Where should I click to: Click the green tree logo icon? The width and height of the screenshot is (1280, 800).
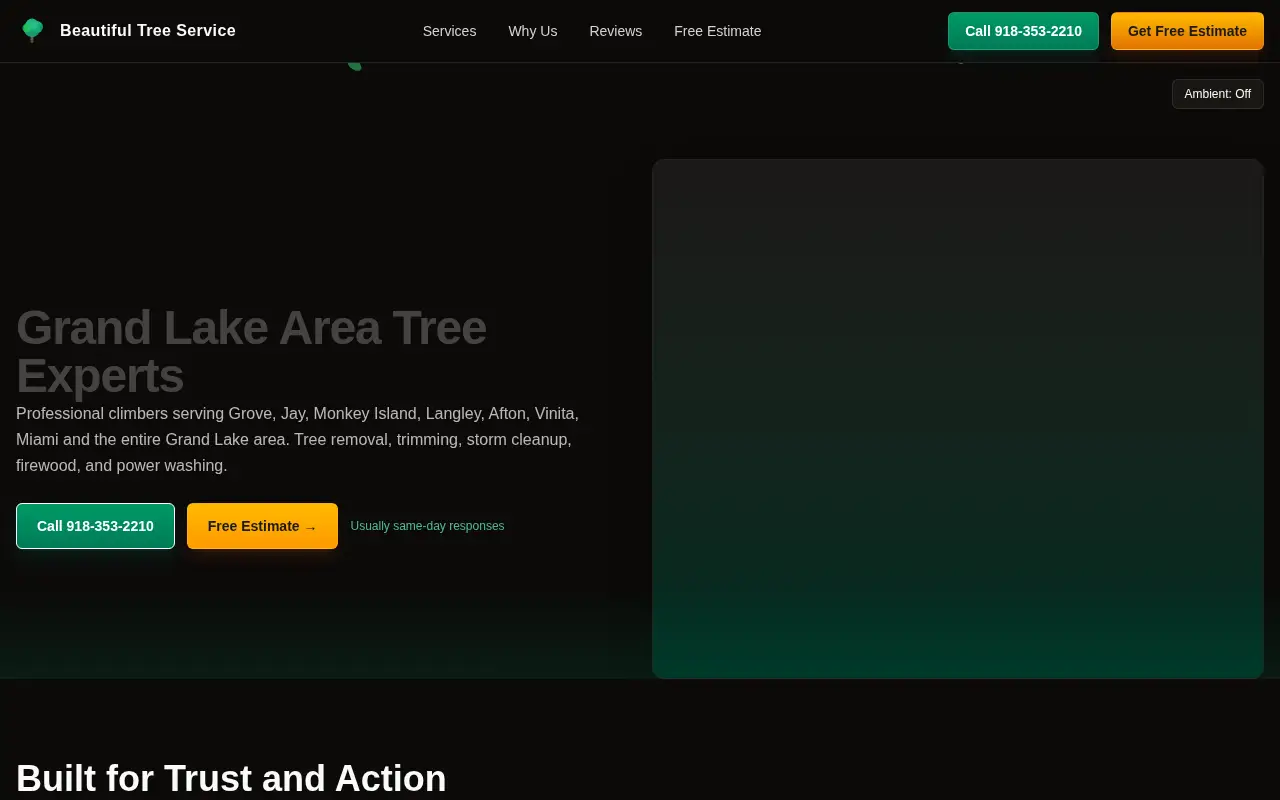click(x=32, y=30)
